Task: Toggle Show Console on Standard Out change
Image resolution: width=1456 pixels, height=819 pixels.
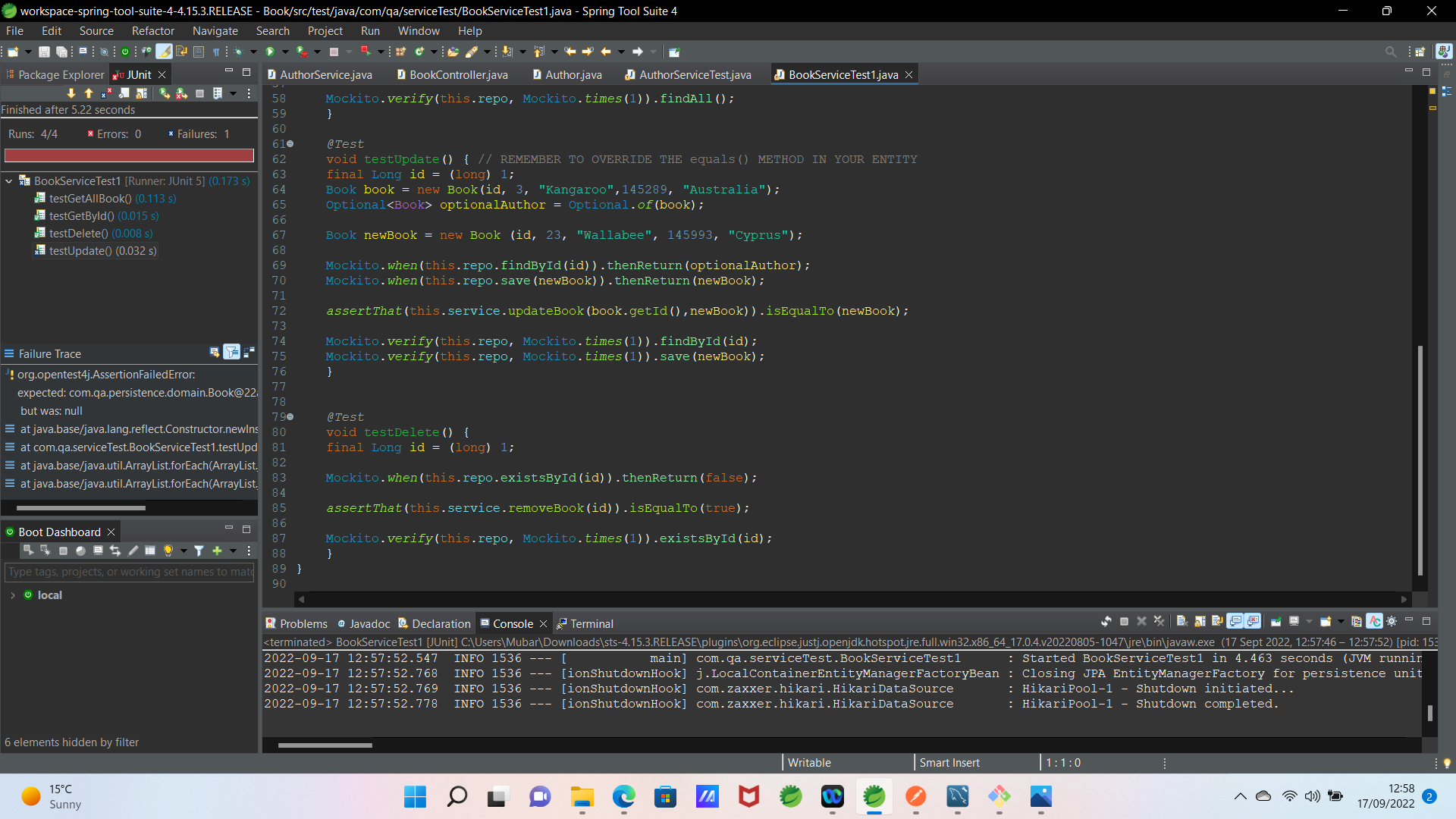Action: click(x=1235, y=622)
